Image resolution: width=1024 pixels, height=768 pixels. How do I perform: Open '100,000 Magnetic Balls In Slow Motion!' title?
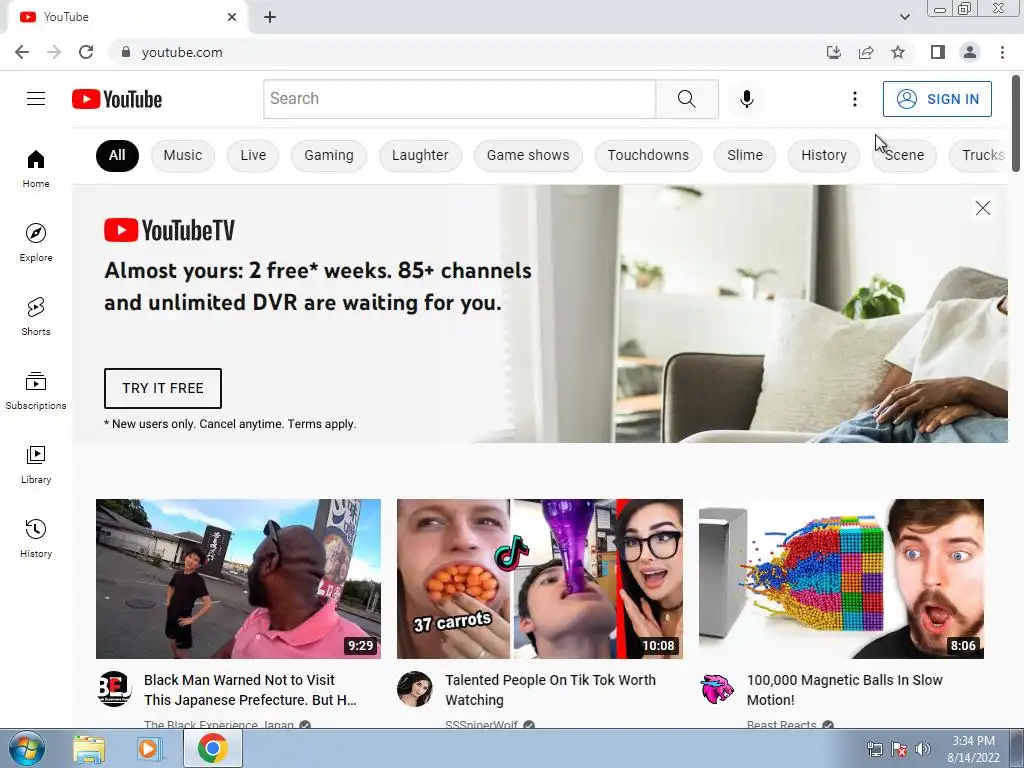[844, 690]
